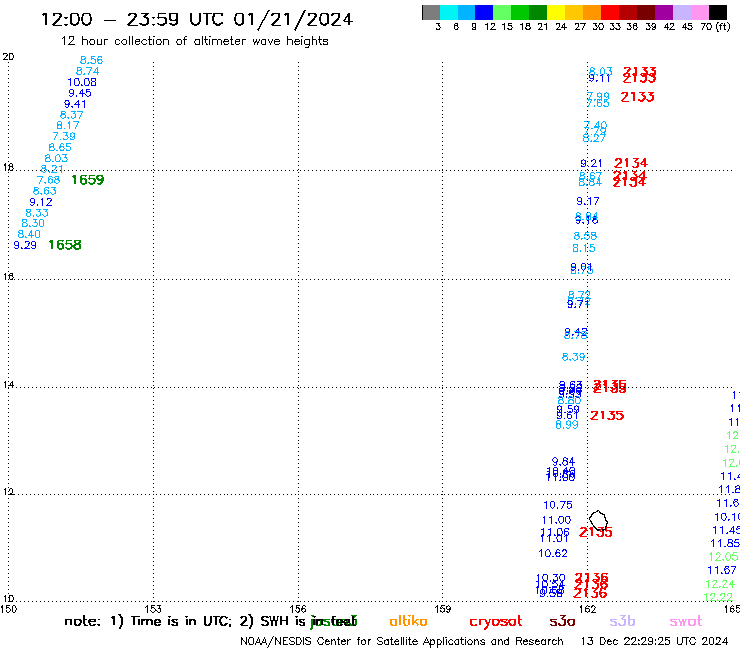Screen dimensions: 740x650
Task: Click the wave height value "10.08"
Action: [82, 82]
